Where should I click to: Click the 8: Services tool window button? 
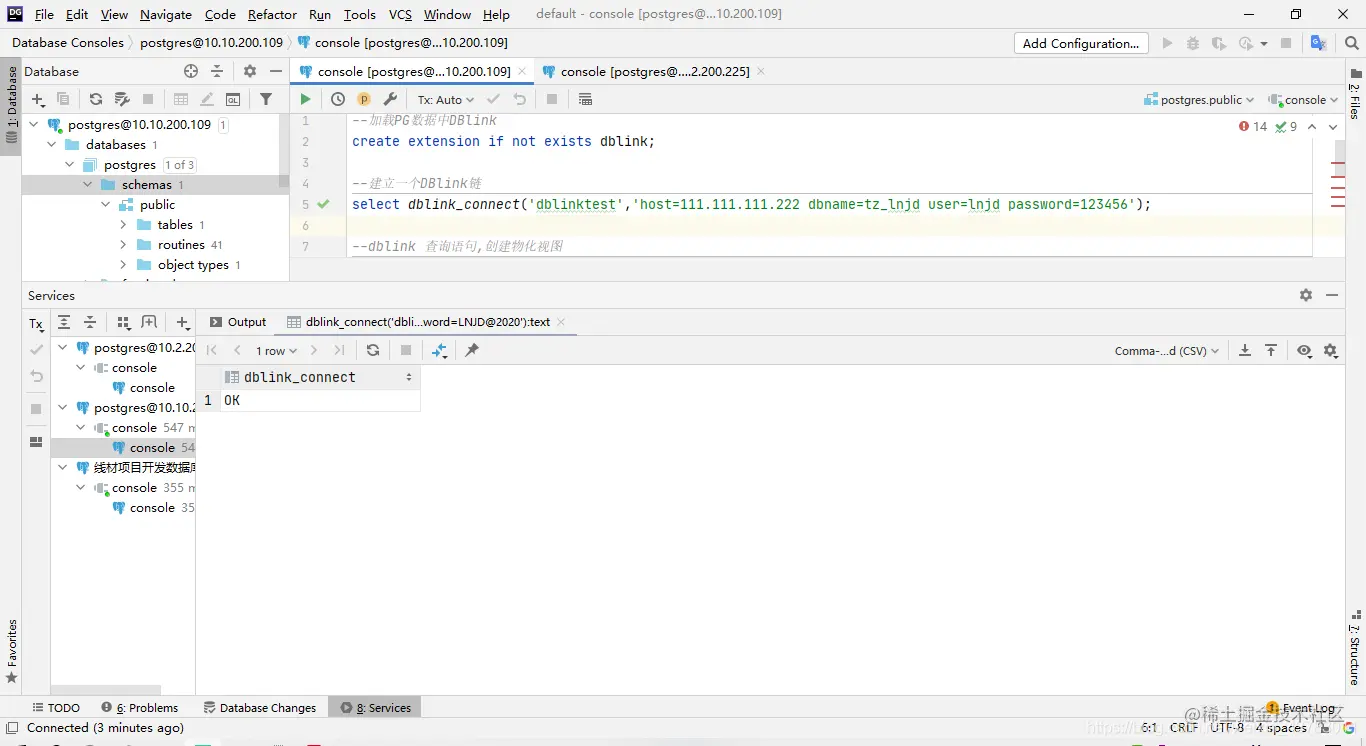coord(376,707)
